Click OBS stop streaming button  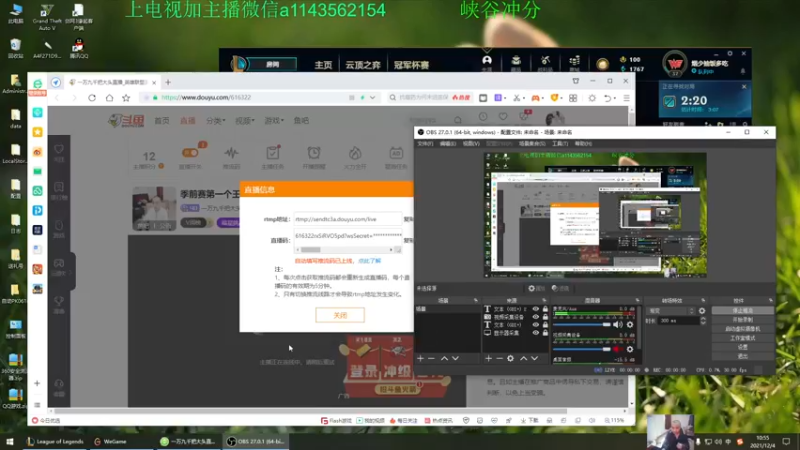[742, 310]
